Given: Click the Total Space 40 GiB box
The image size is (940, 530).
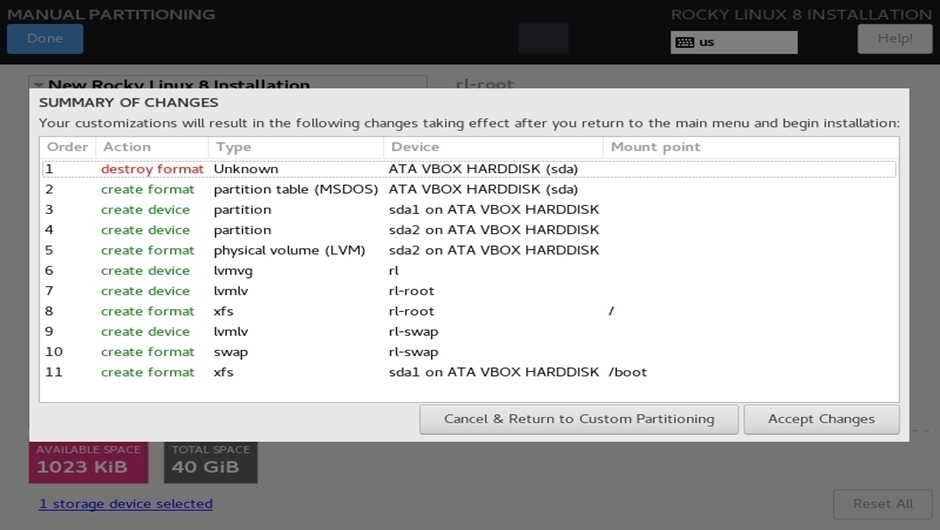Looking at the screenshot, I should (210, 462).
